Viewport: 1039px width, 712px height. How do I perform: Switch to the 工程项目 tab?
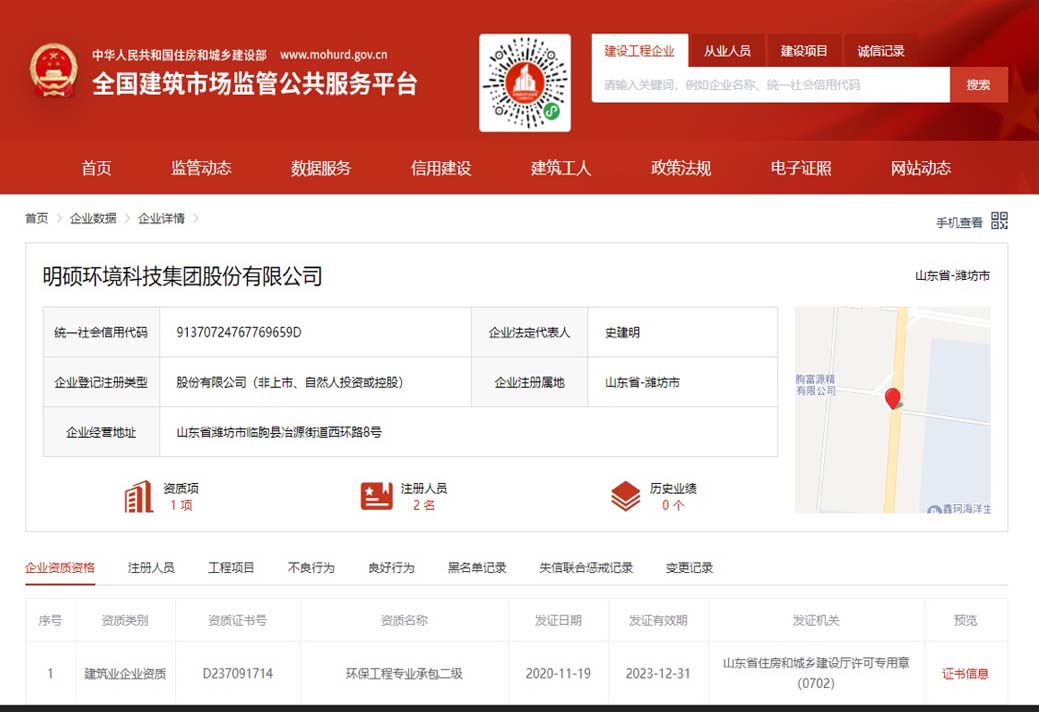pyautogui.click(x=231, y=568)
